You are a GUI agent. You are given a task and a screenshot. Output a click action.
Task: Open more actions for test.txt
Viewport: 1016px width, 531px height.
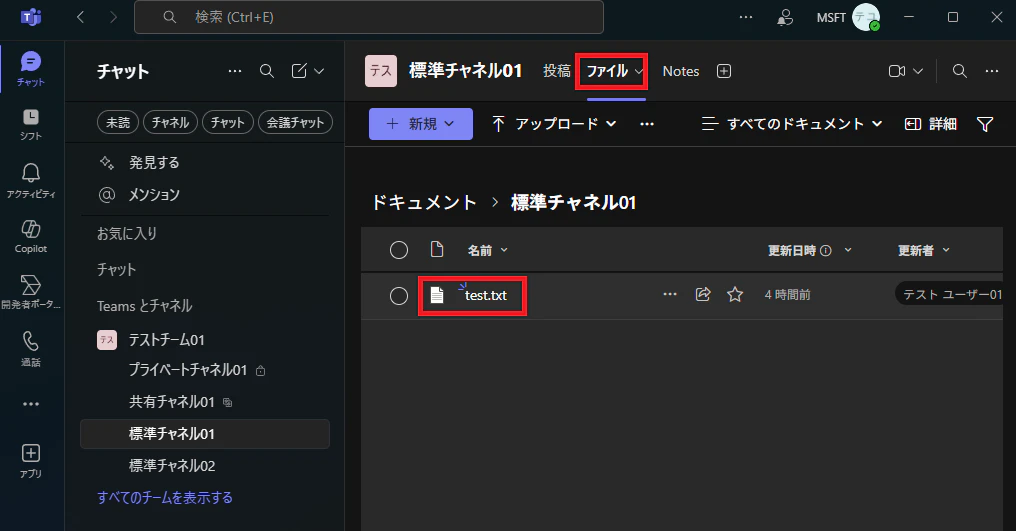point(670,294)
